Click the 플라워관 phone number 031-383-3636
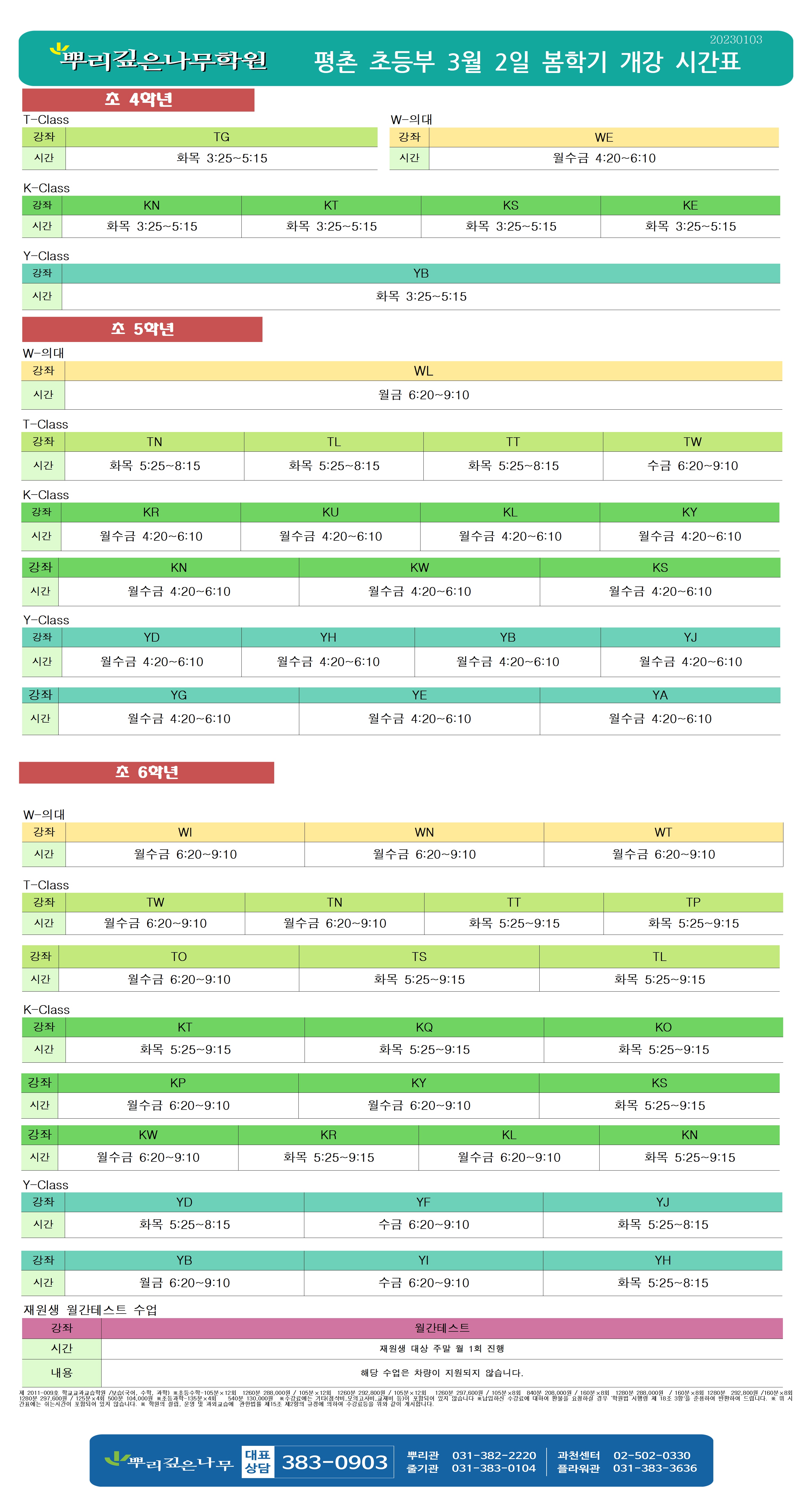 [x=655, y=1468]
